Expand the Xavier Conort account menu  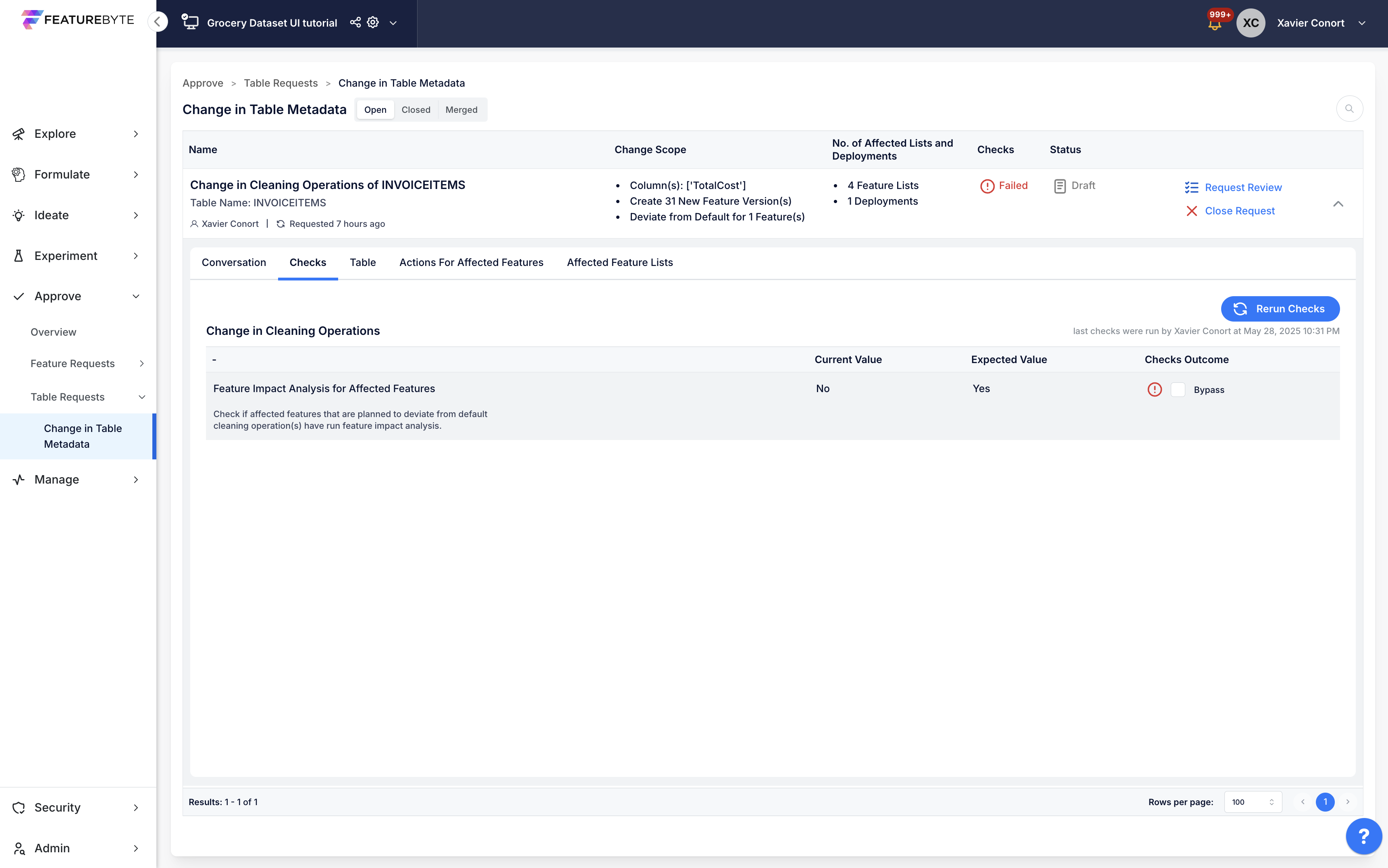1361,23
